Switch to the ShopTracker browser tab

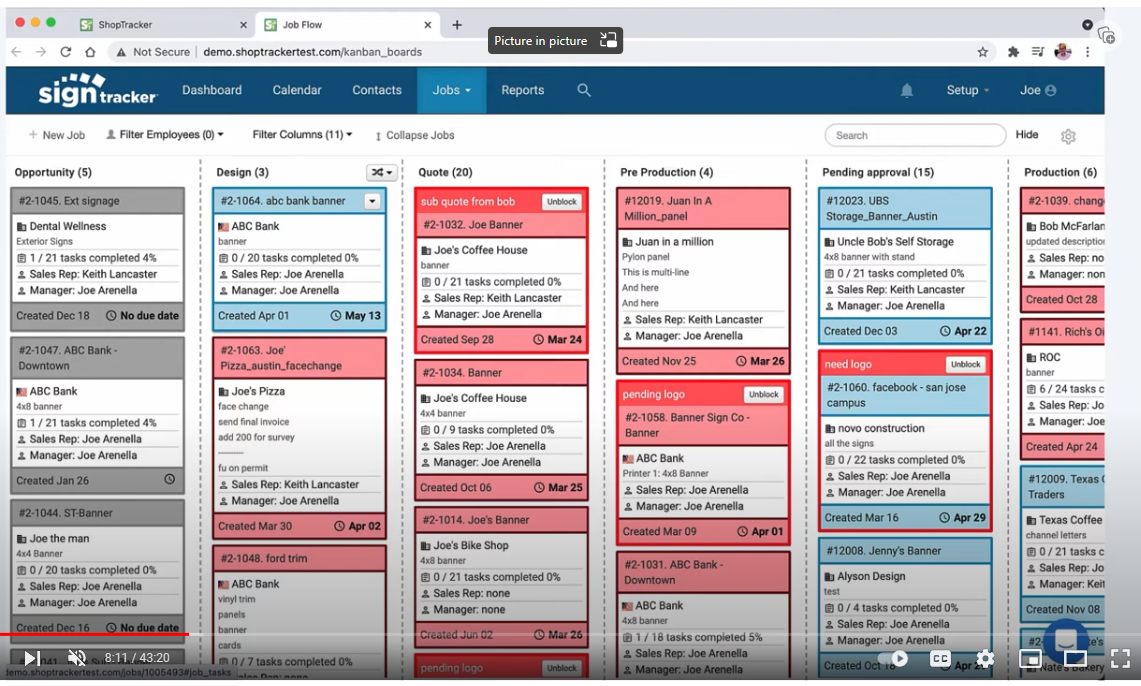point(163,25)
